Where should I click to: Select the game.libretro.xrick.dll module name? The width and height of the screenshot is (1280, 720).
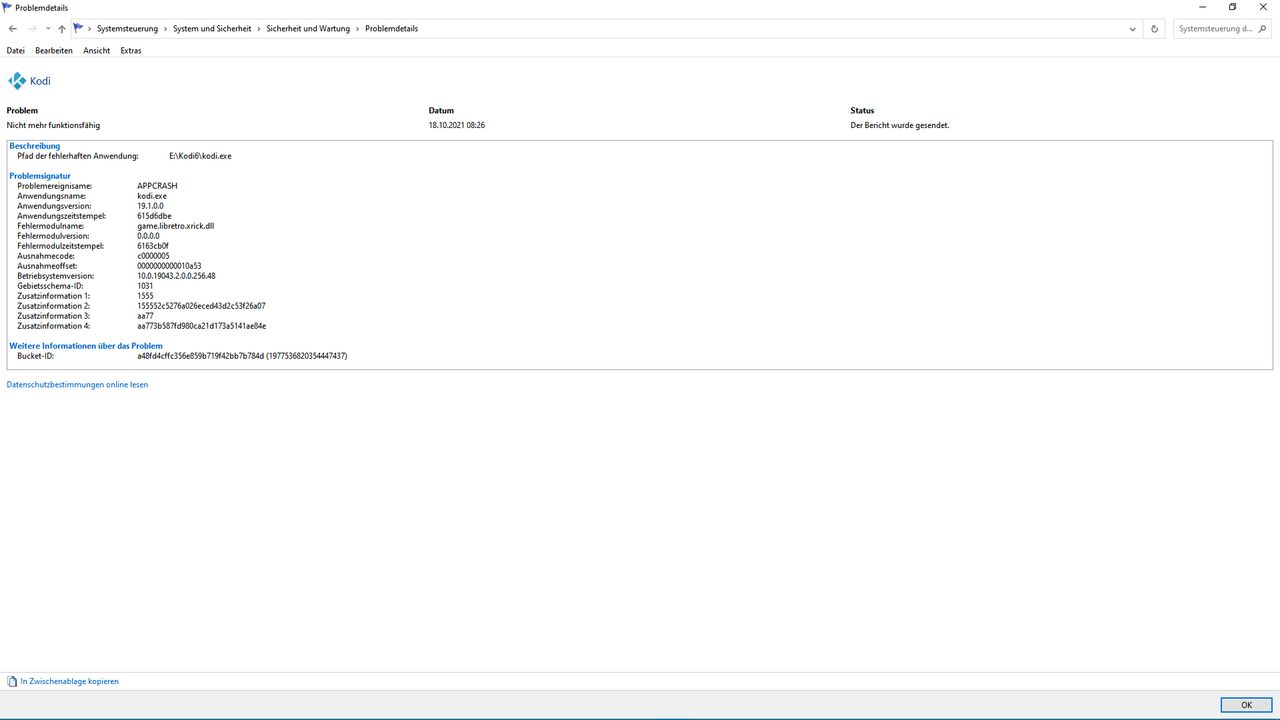click(176, 226)
